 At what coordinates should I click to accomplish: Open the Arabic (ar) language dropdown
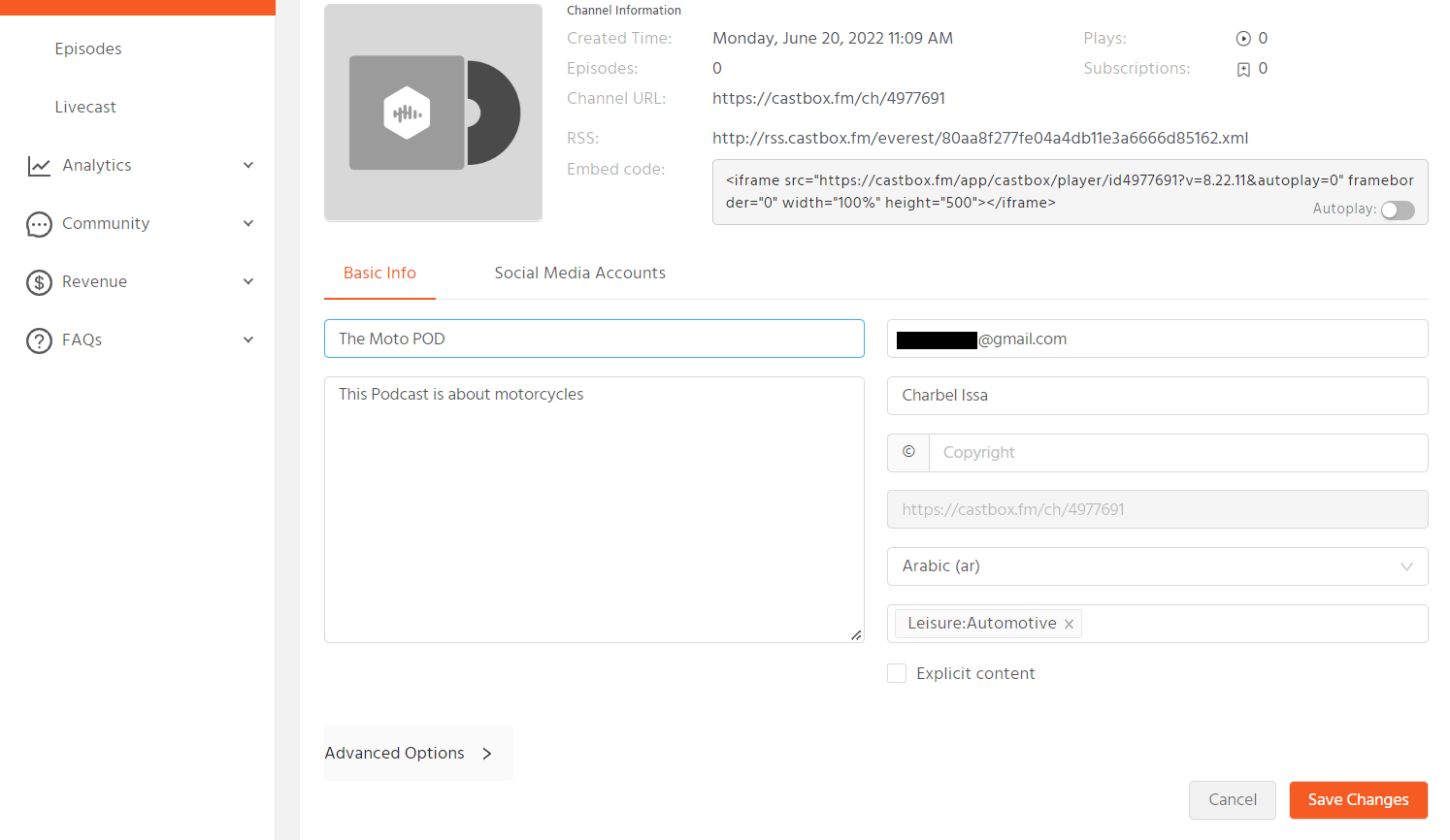[x=1157, y=566]
